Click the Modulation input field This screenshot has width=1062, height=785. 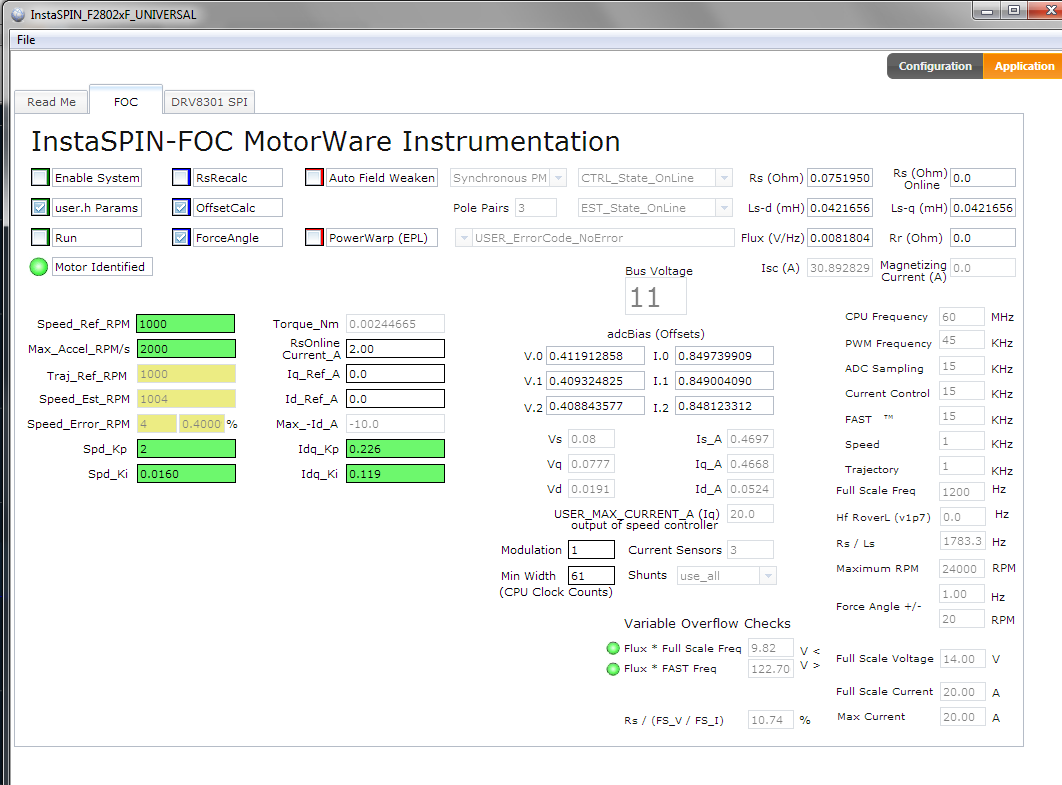tap(591, 550)
